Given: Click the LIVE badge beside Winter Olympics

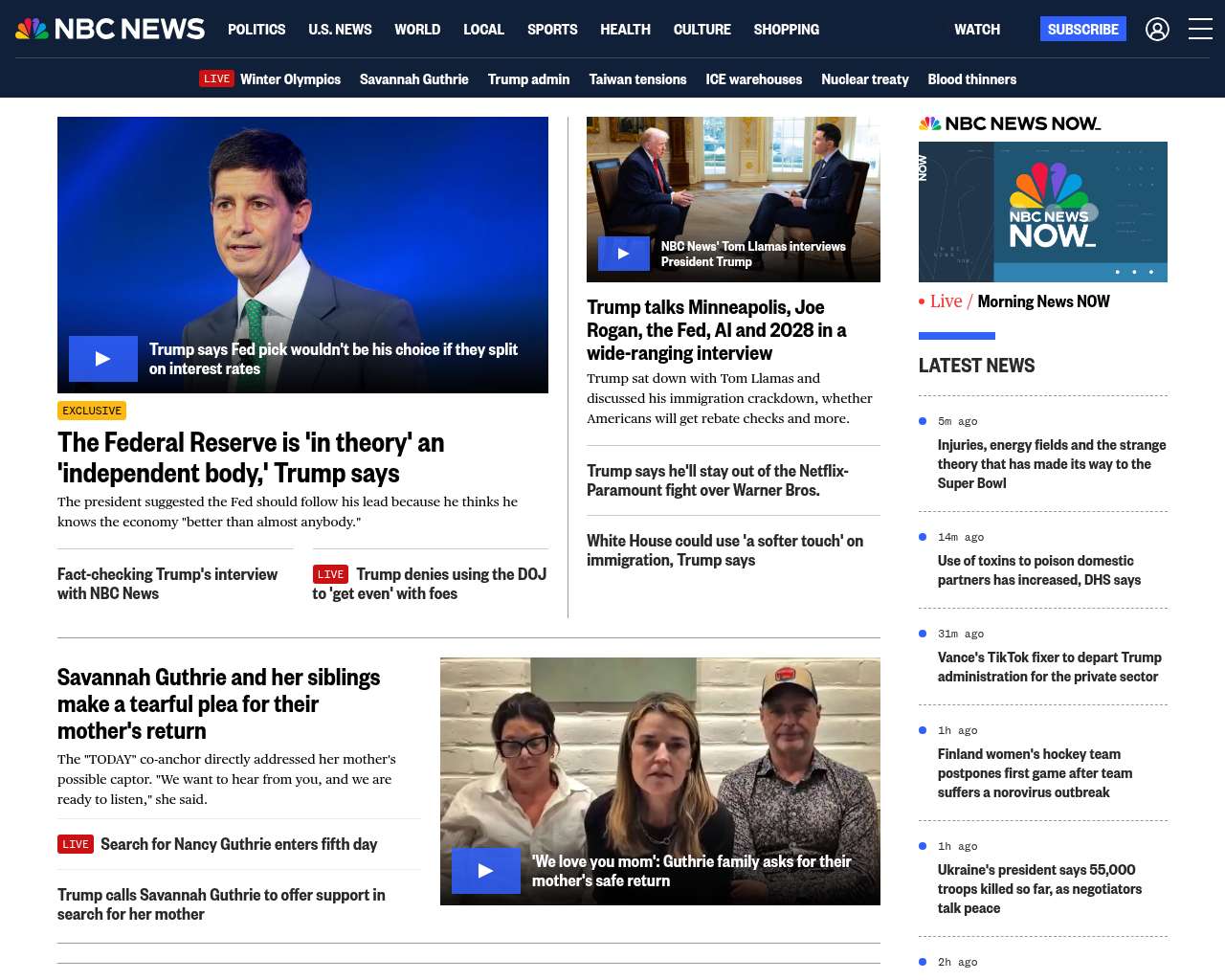Looking at the screenshot, I should tap(216, 78).
